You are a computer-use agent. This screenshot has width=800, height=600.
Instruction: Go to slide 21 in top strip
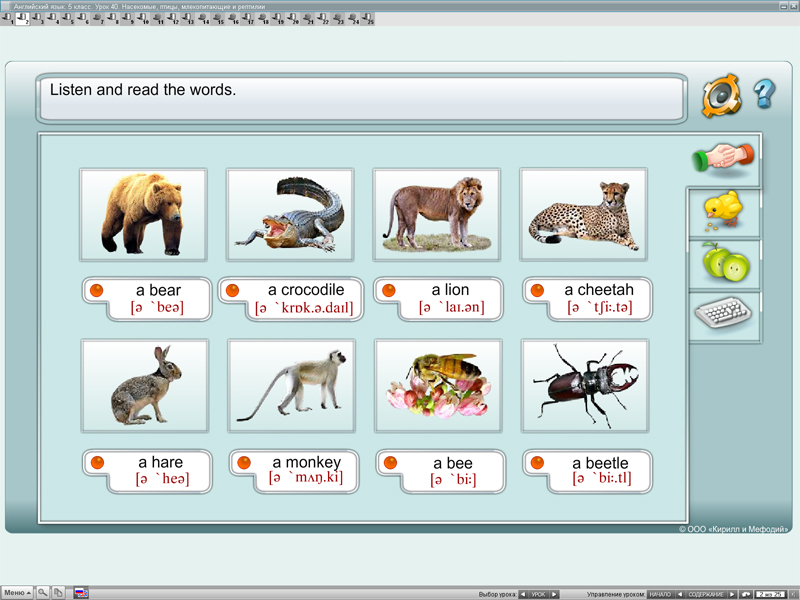click(307, 18)
